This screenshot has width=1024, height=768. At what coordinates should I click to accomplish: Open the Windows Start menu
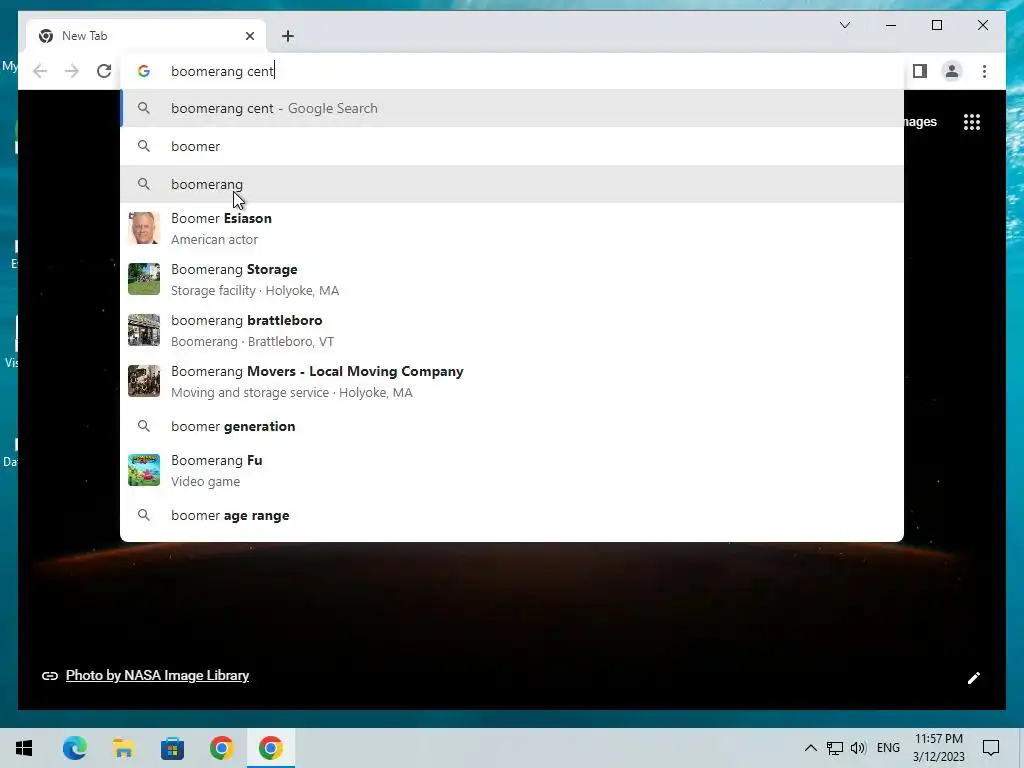pyautogui.click(x=24, y=748)
